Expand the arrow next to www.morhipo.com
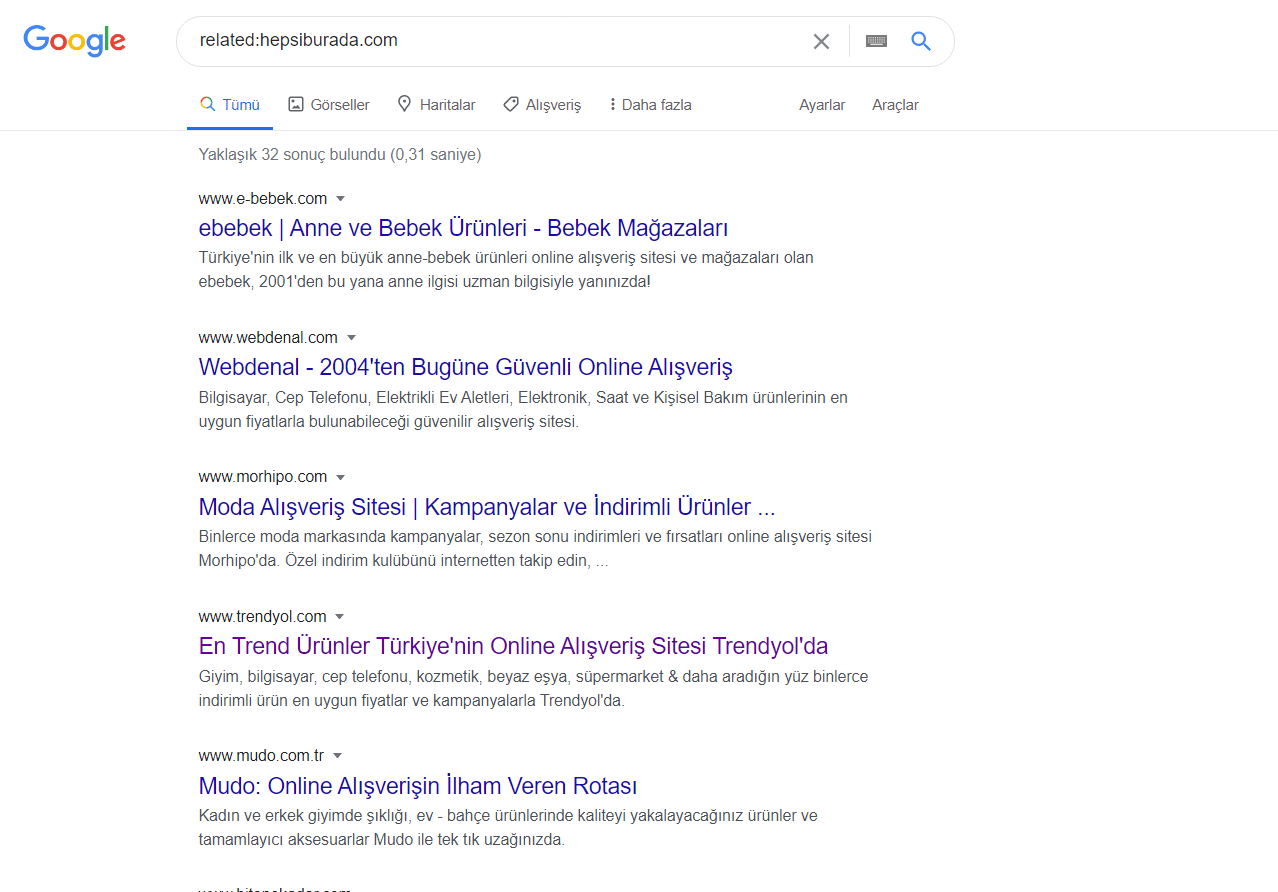This screenshot has width=1278, height=892. [x=342, y=477]
